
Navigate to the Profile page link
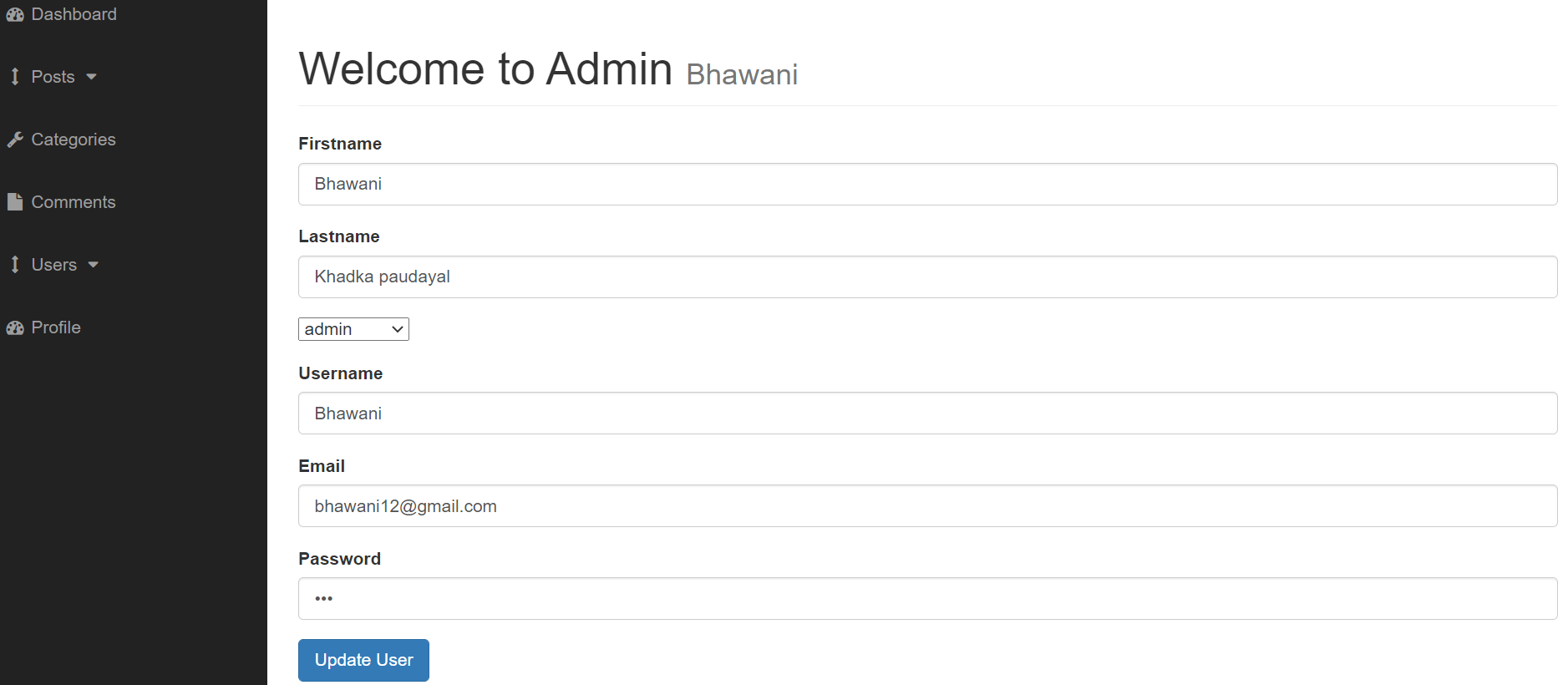pyautogui.click(x=56, y=327)
